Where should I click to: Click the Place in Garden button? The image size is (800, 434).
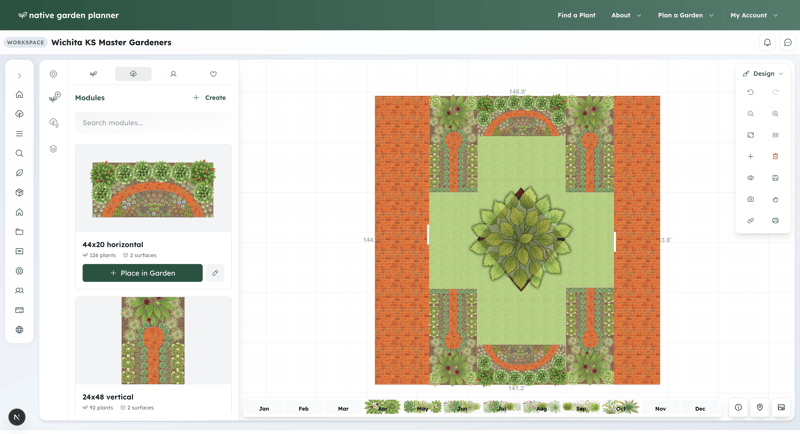[142, 273]
